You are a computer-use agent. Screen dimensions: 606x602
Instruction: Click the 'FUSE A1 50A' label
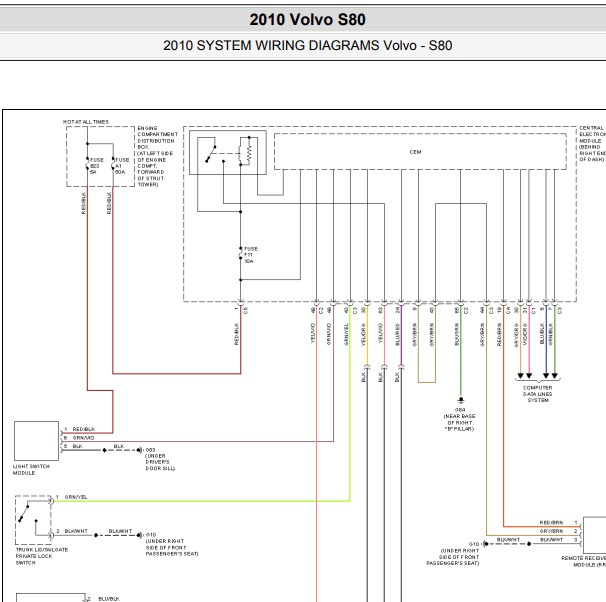122,166
